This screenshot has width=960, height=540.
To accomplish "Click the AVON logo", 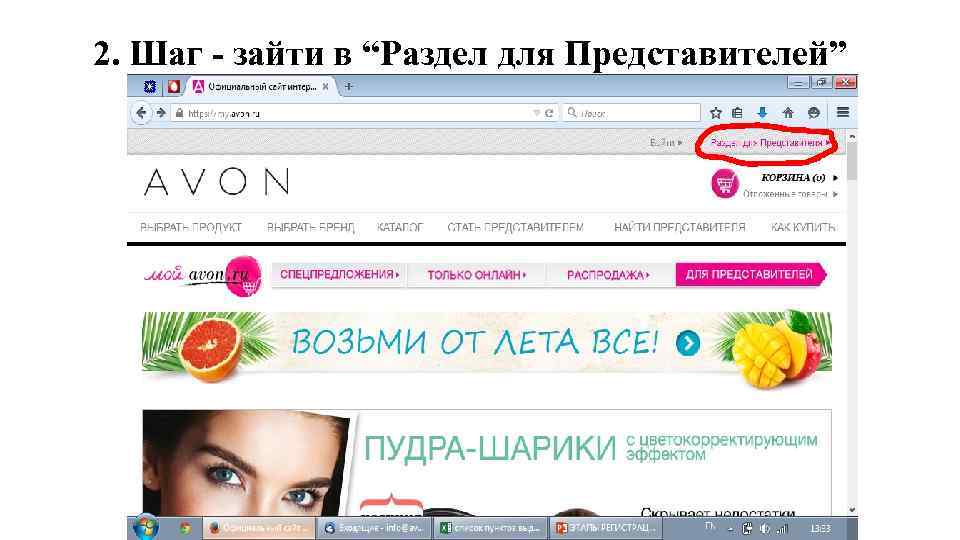I will coord(217,182).
